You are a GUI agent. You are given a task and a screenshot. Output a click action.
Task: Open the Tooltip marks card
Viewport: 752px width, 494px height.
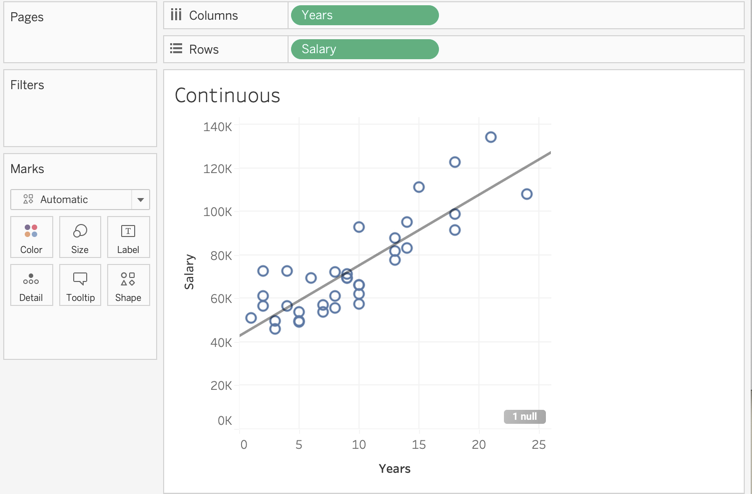click(80, 285)
